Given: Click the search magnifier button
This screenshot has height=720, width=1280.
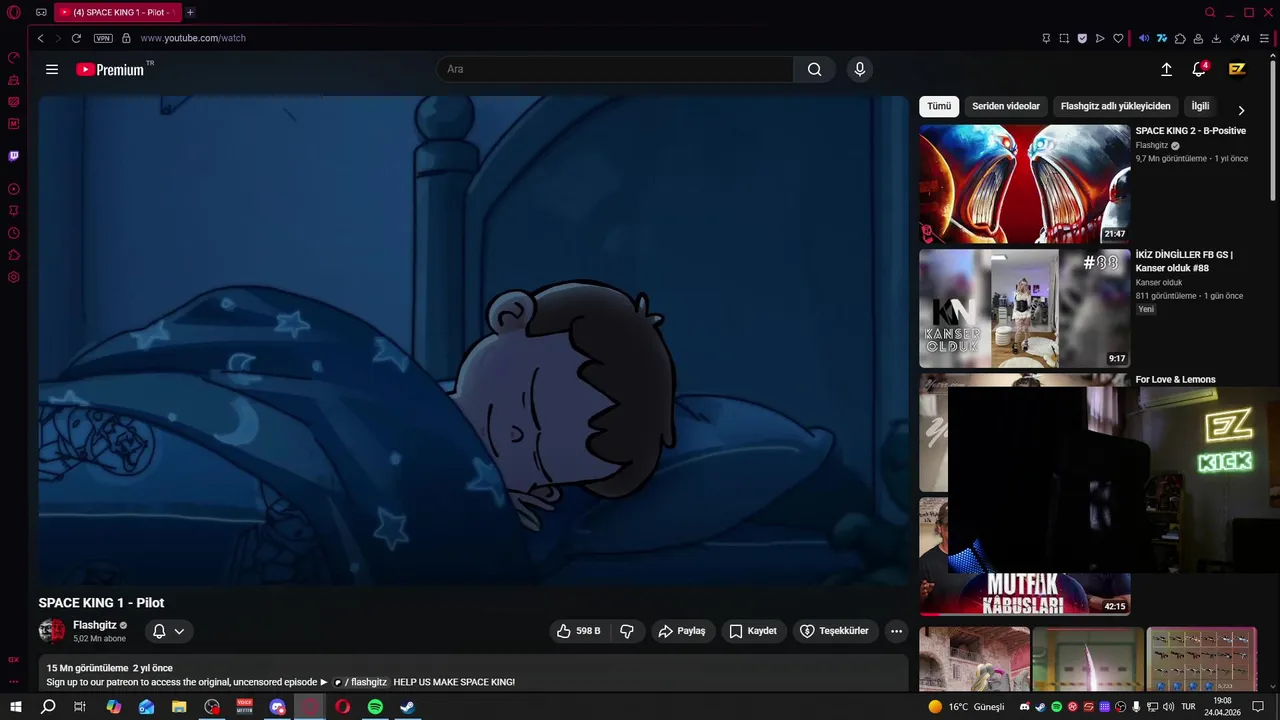Looking at the screenshot, I should 814,69.
